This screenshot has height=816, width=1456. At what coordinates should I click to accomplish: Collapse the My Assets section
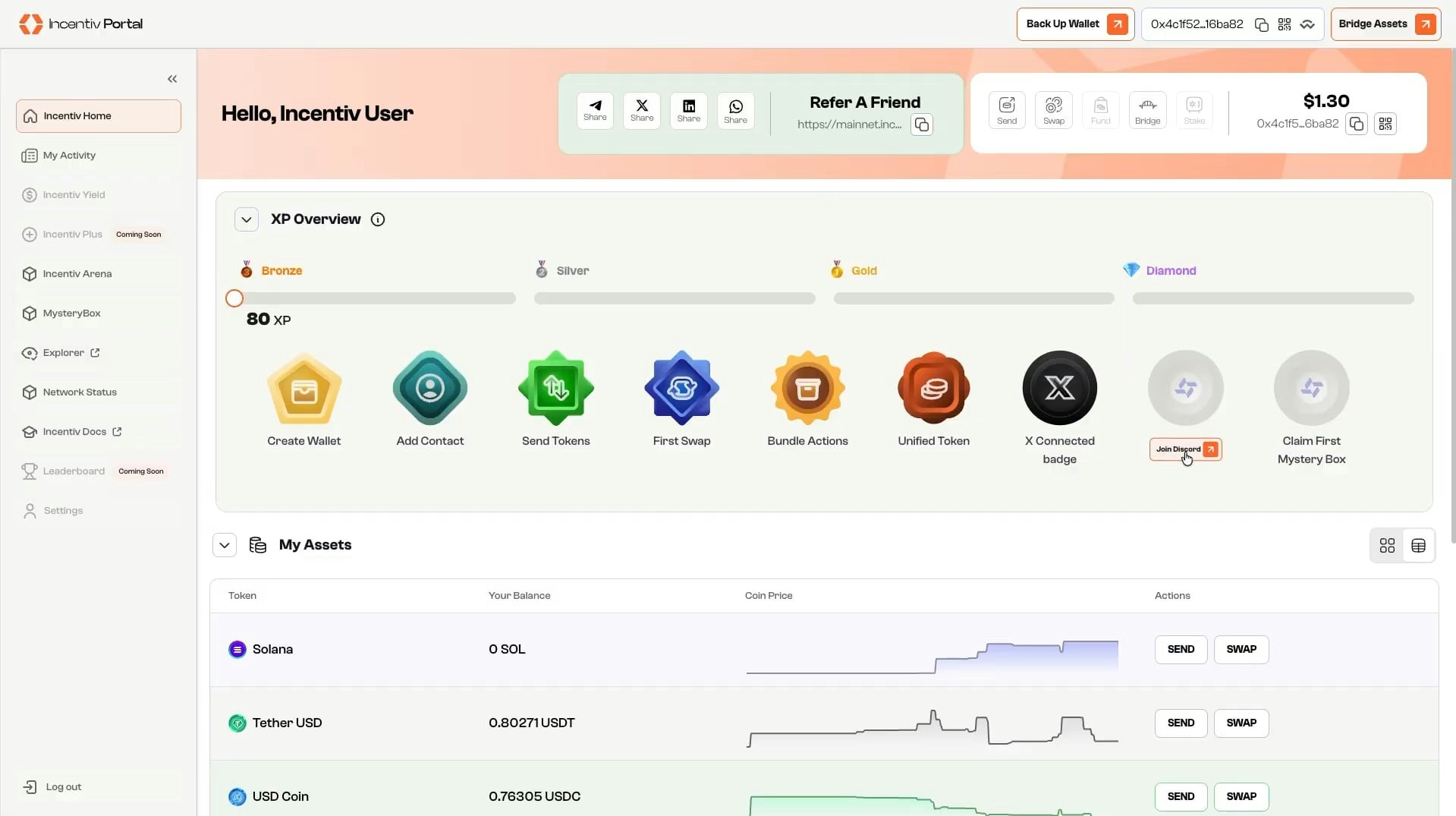tap(225, 545)
